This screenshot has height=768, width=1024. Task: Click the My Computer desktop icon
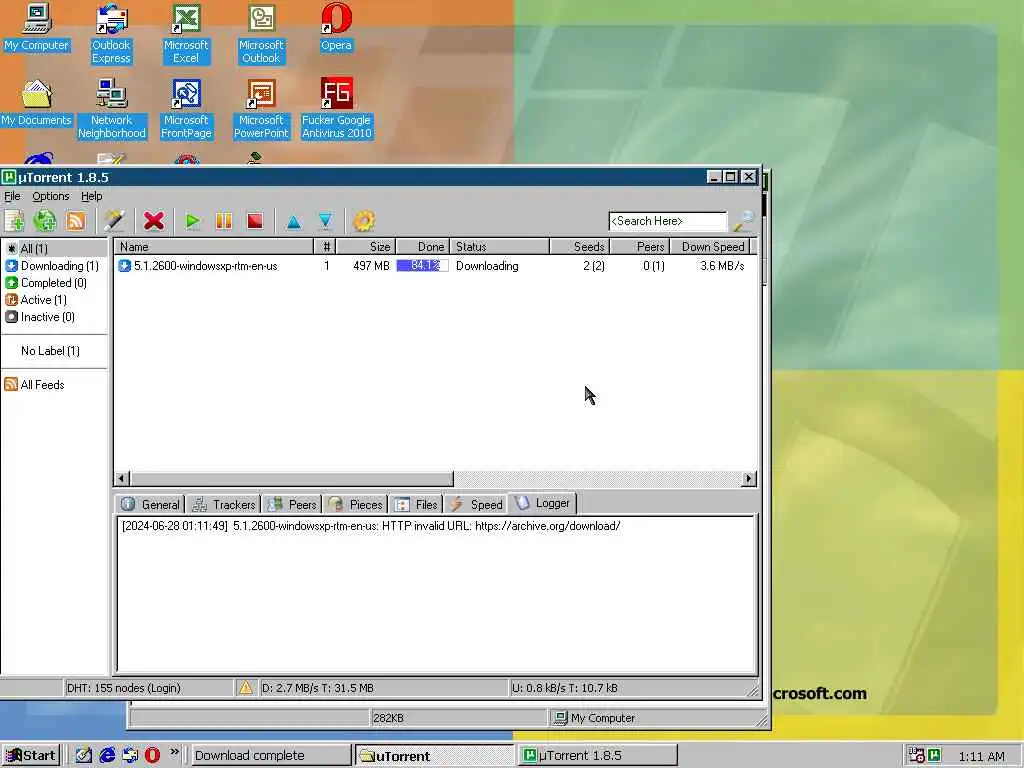coord(36,27)
